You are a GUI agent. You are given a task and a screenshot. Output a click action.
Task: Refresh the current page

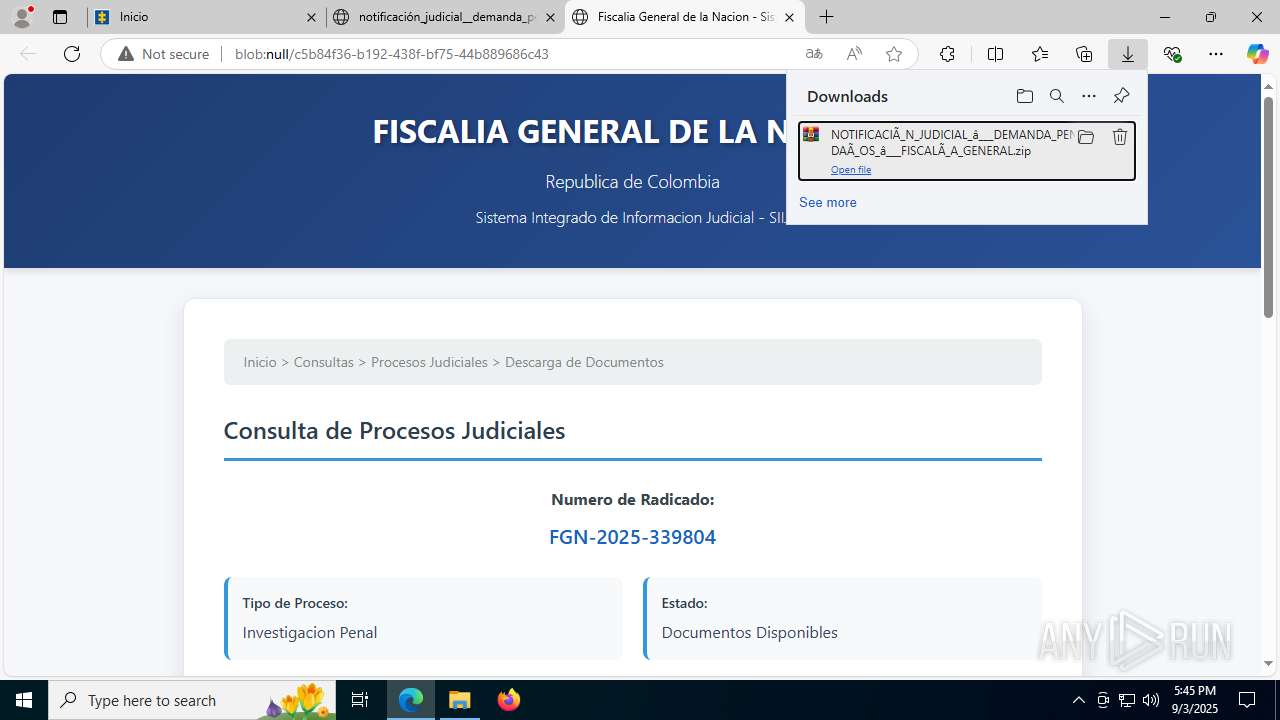(x=72, y=54)
